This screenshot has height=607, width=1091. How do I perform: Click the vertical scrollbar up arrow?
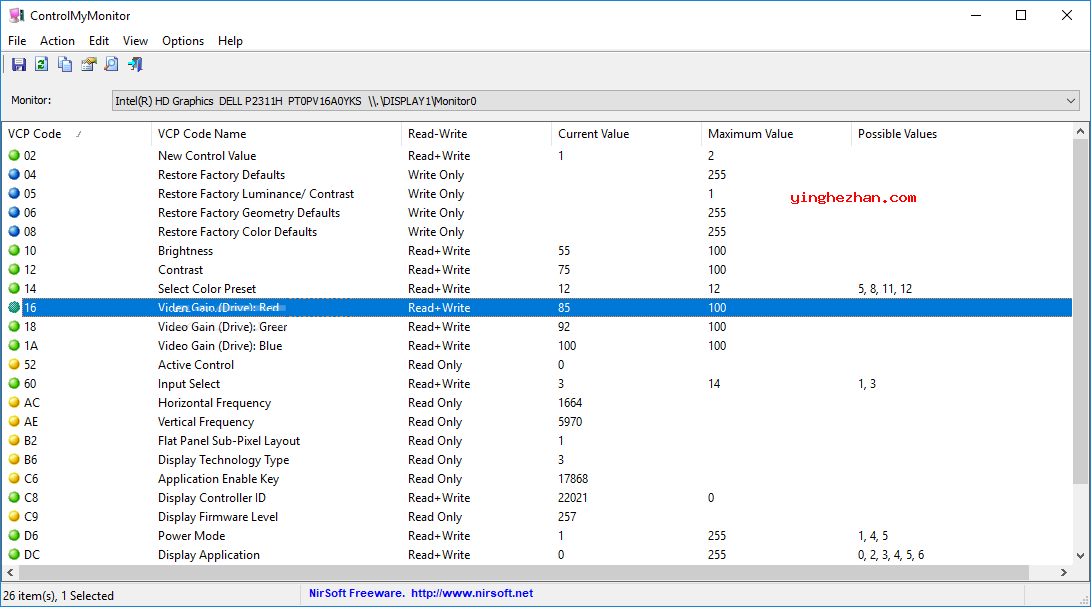1080,131
